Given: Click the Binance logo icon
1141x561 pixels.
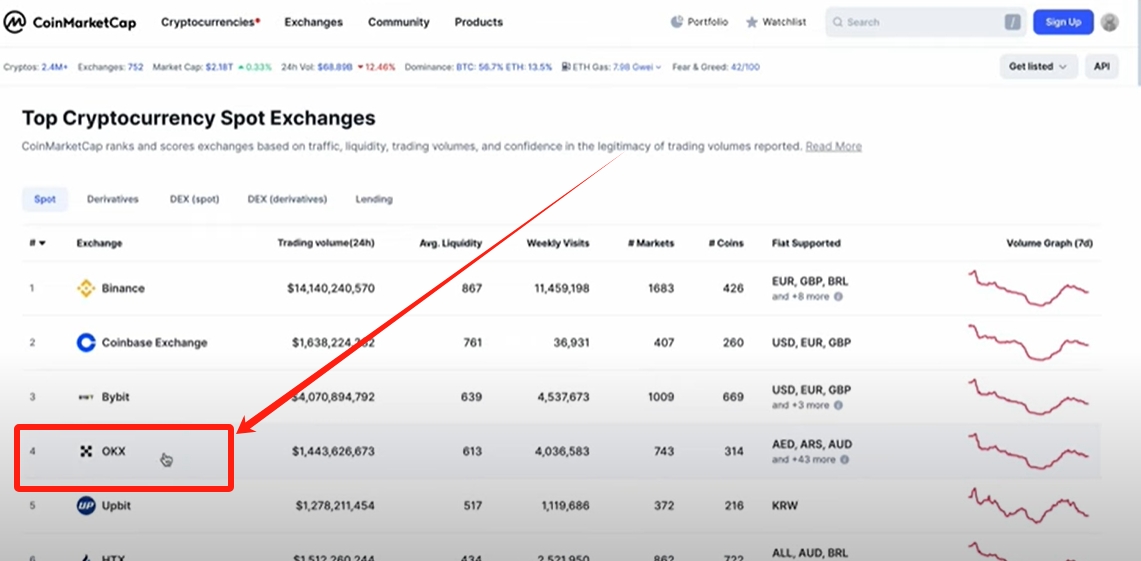Looking at the screenshot, I should pos(86,288).
